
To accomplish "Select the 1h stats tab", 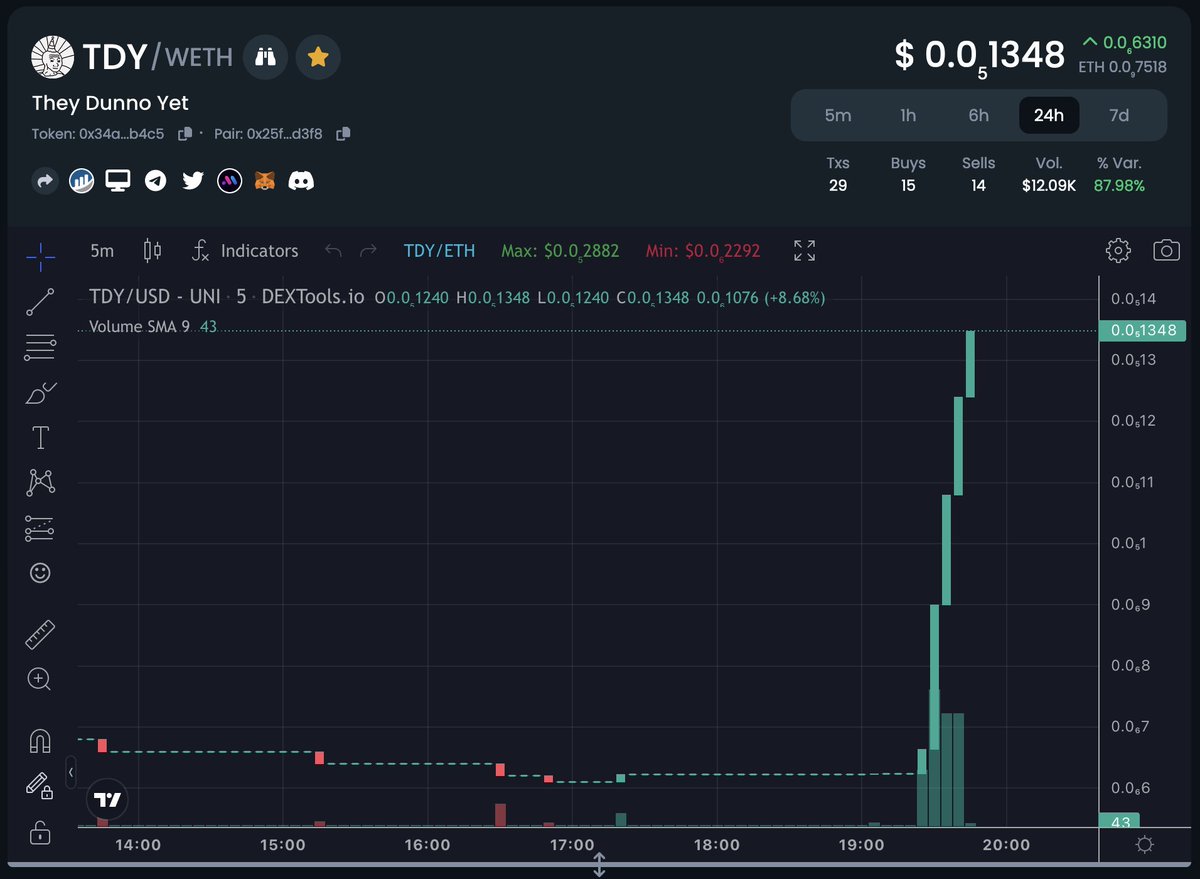I will [908, 115].
